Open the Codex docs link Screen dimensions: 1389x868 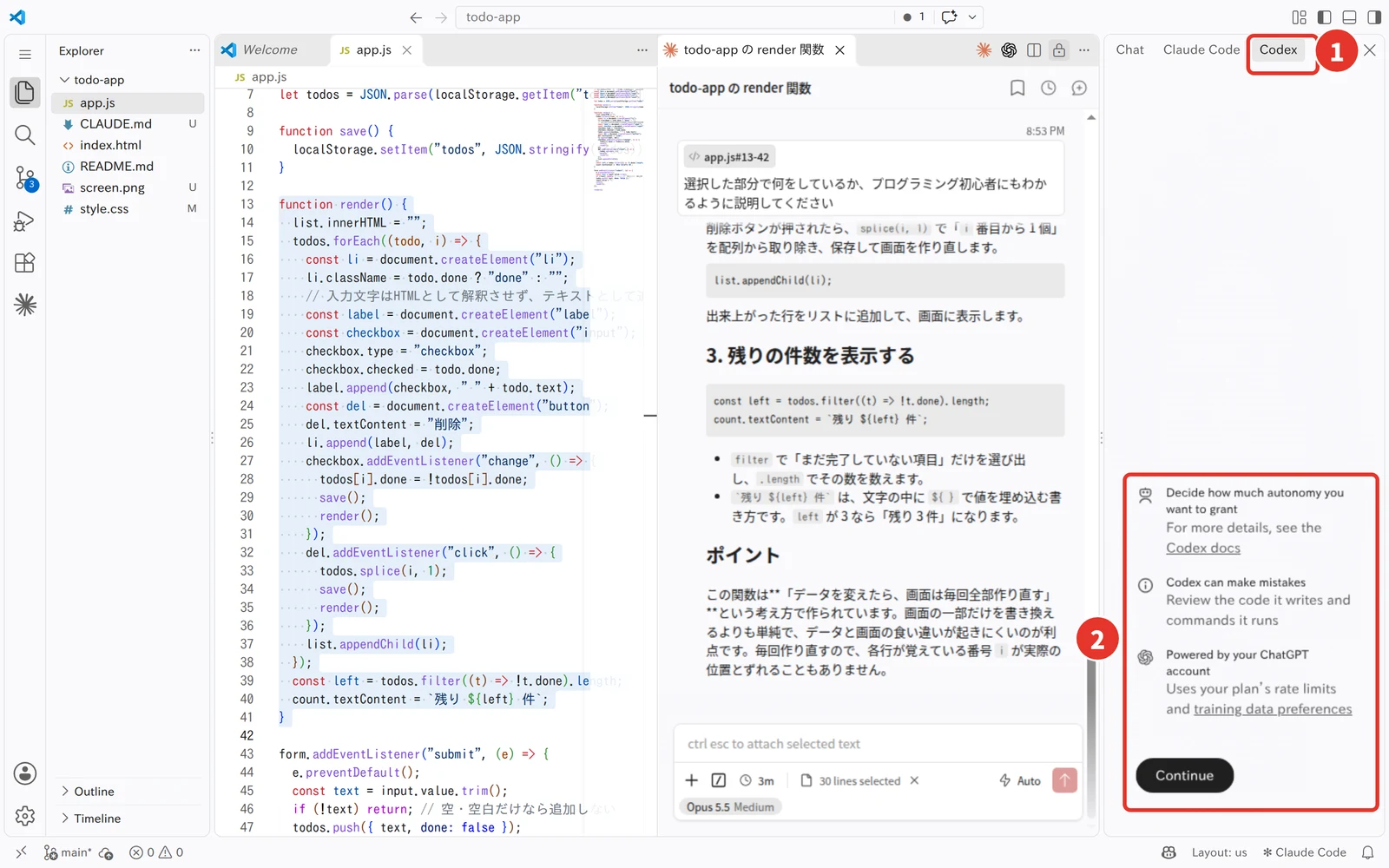click(1202, 548)
